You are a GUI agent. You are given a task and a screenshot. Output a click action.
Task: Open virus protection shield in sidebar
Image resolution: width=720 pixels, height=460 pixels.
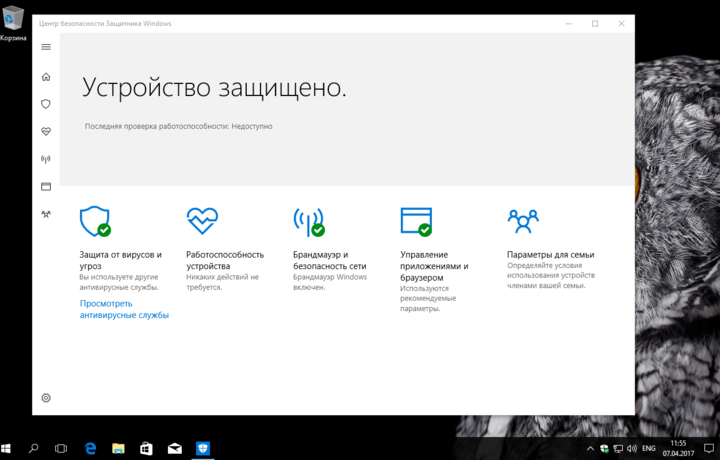click(x=46, y=104)
